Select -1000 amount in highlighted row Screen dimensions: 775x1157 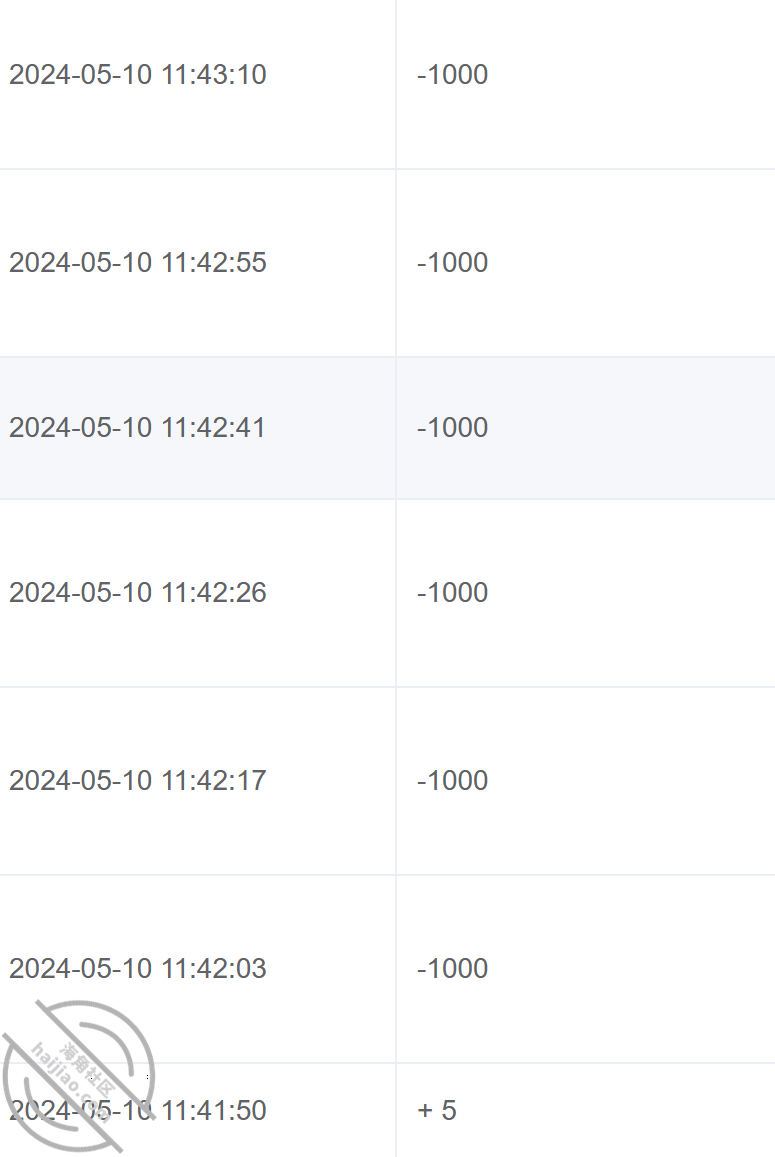click(x=452, y=428)
